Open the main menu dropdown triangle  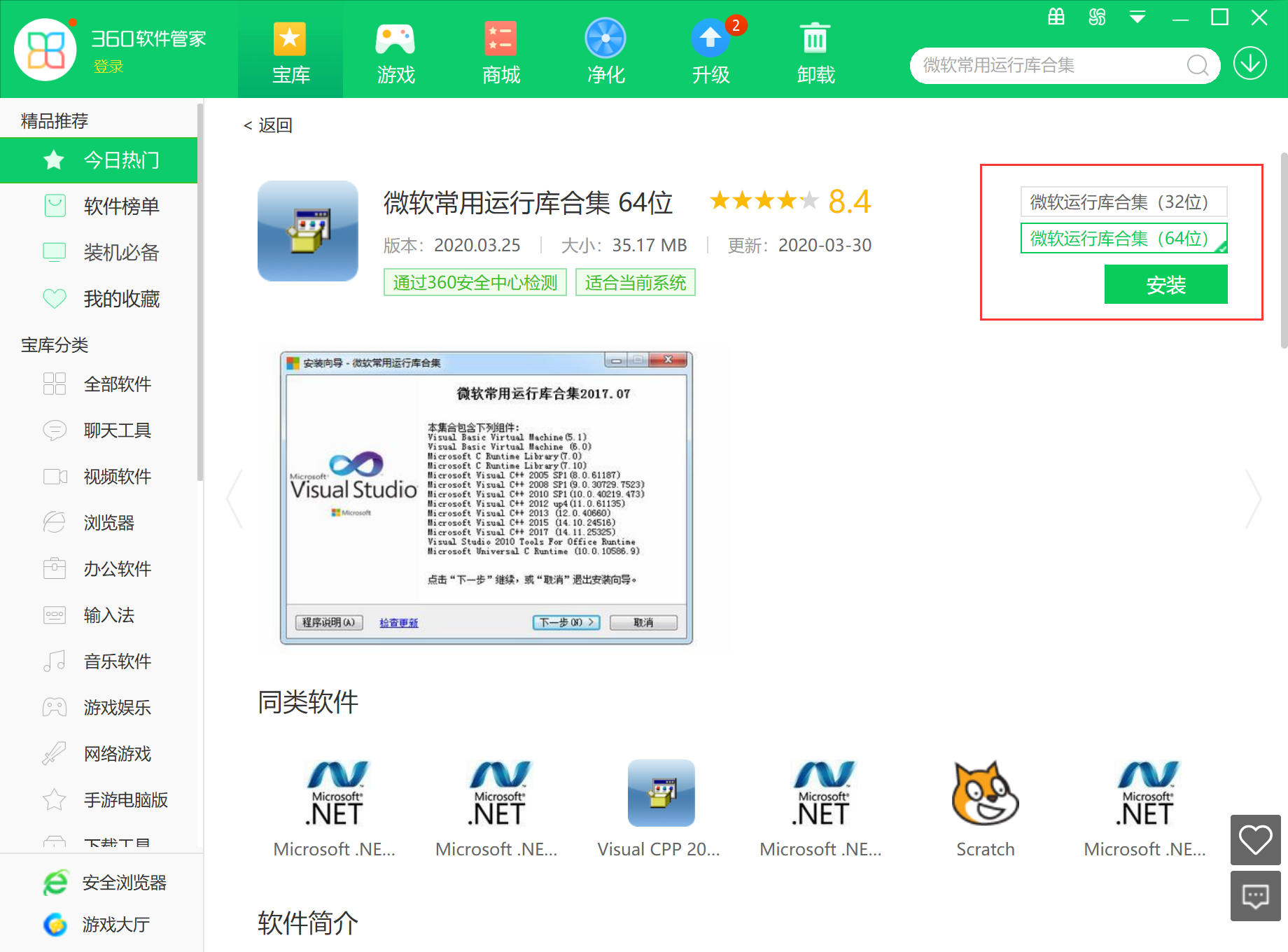tap(1137, 17)
